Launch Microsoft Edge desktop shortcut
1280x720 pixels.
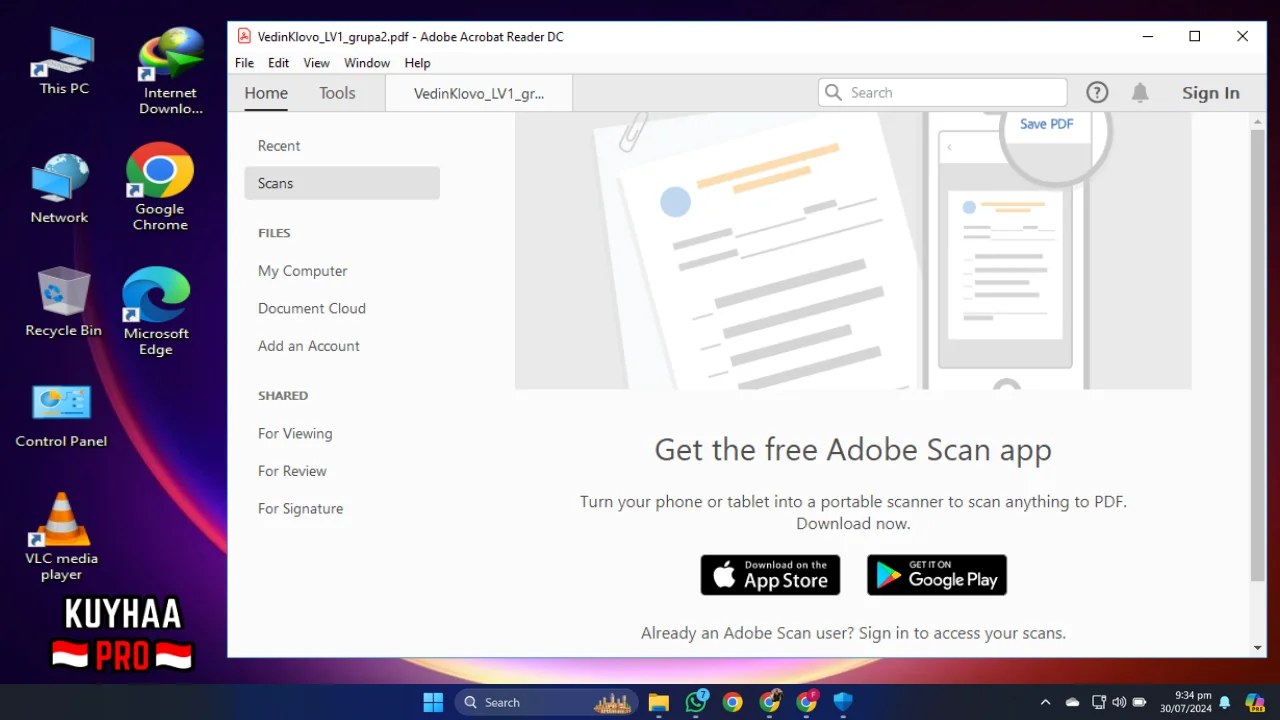(x=156, y=311)
